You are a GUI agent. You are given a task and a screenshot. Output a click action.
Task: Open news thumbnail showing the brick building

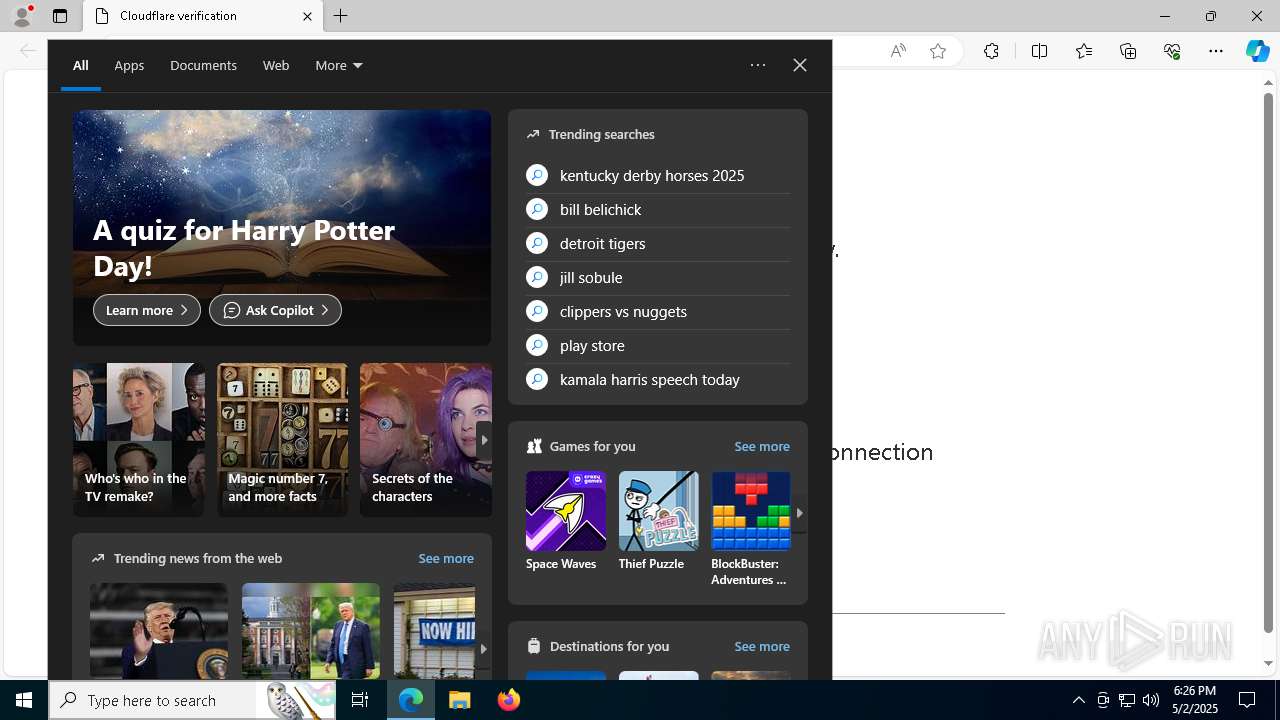[310, 631]
